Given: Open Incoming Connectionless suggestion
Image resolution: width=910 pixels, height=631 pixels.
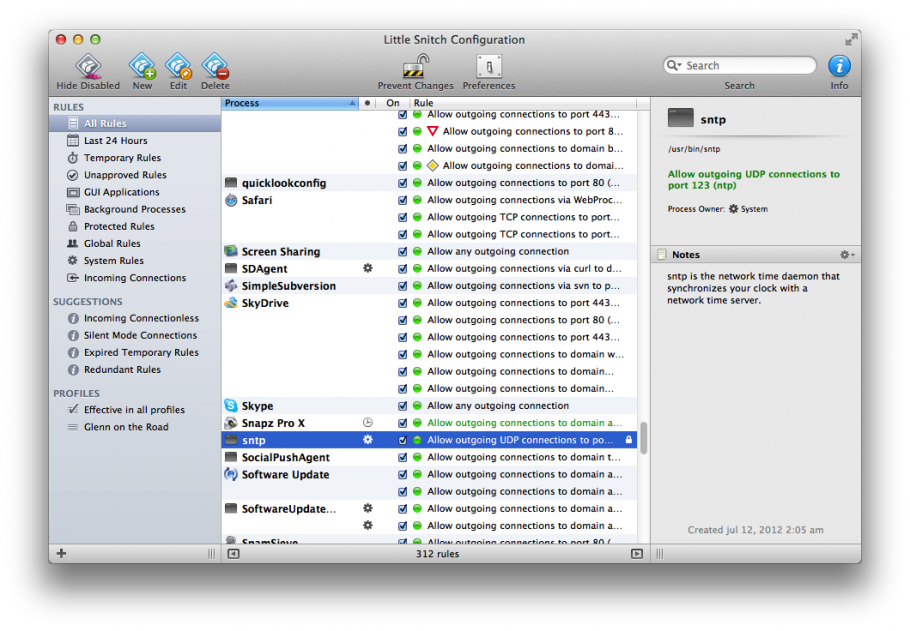Looking at the screenshot, I should tap(135, 318).
